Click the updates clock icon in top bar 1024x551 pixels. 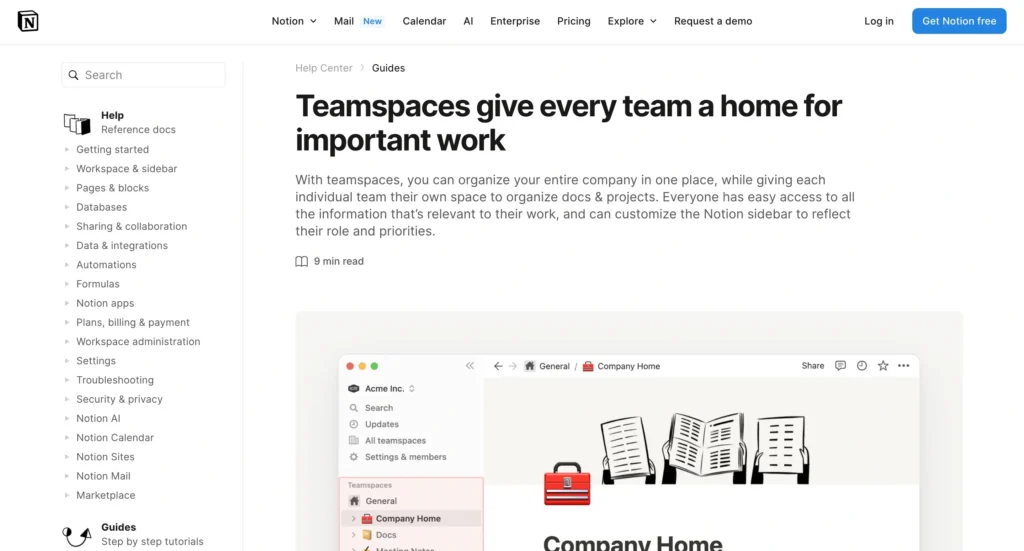tap(861, 366)
